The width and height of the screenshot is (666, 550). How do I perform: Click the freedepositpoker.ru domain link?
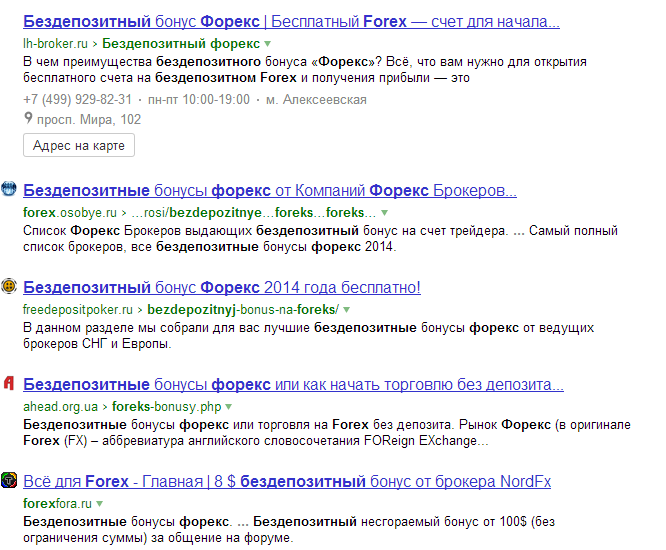click(x=78, y=310)
